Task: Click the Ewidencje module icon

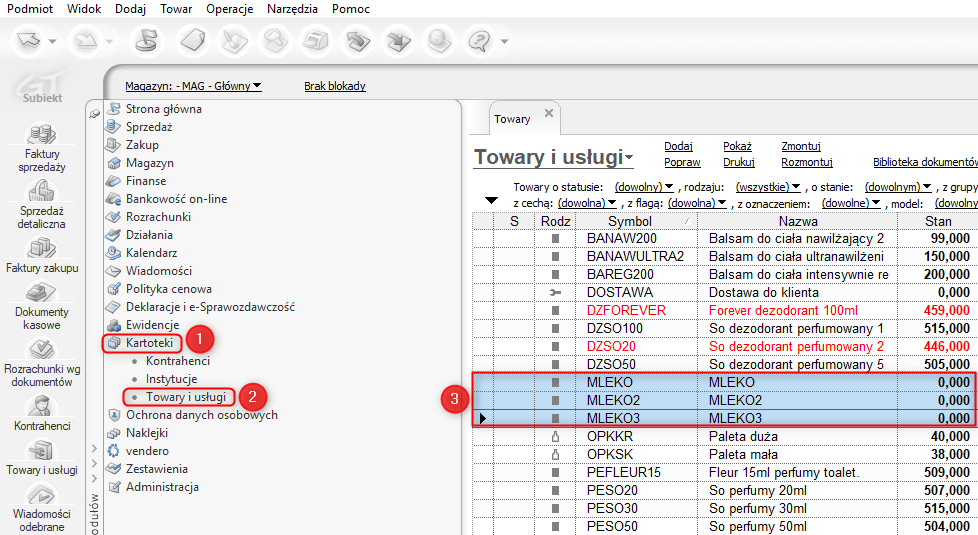Action: 113,325
